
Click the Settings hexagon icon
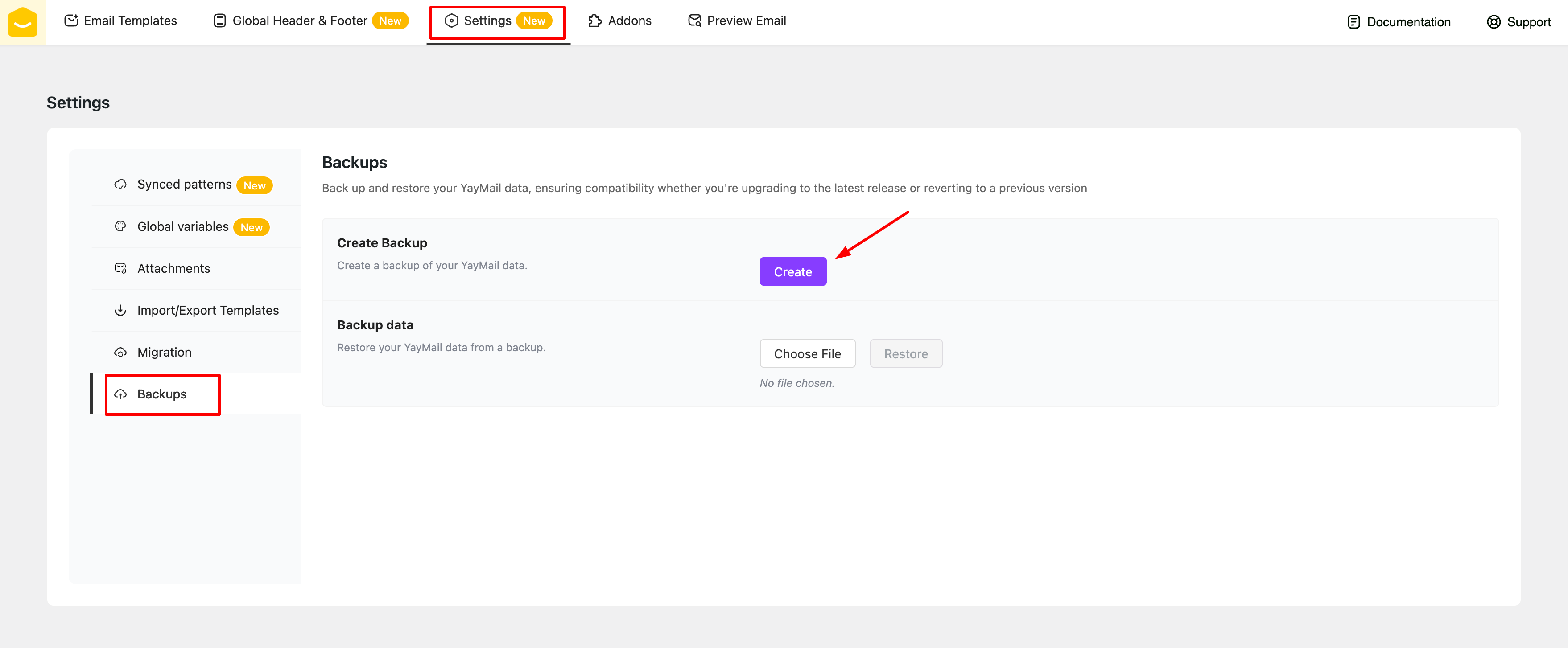click(451, 21)
